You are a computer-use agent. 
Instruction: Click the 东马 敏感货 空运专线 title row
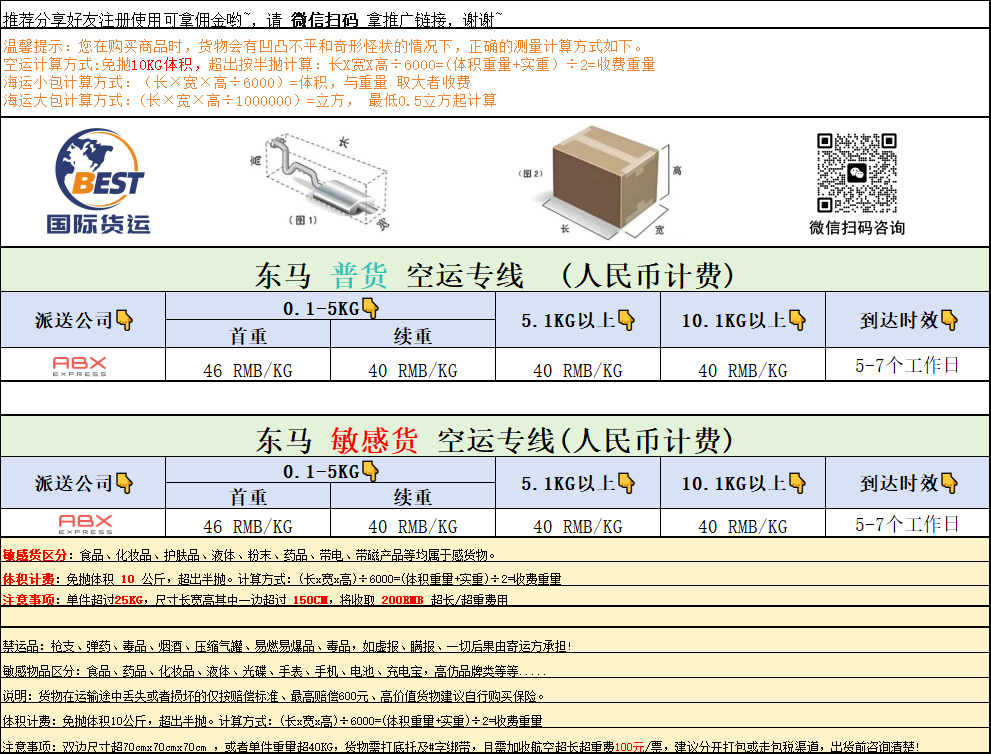(x=495, y=440)
